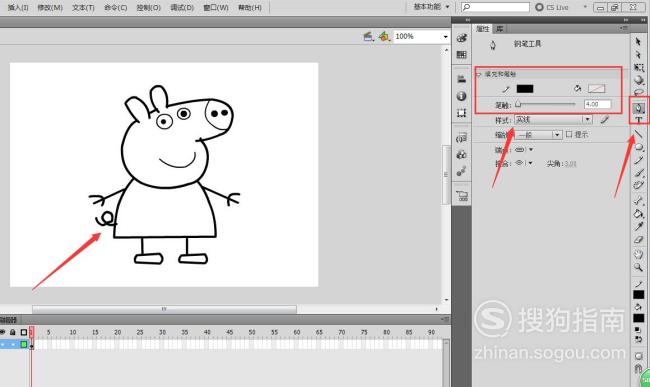The width and height of the screenshot is (650, 387).
Task: Open the 帮助(H) menu
Action: (x=250, y=7)
